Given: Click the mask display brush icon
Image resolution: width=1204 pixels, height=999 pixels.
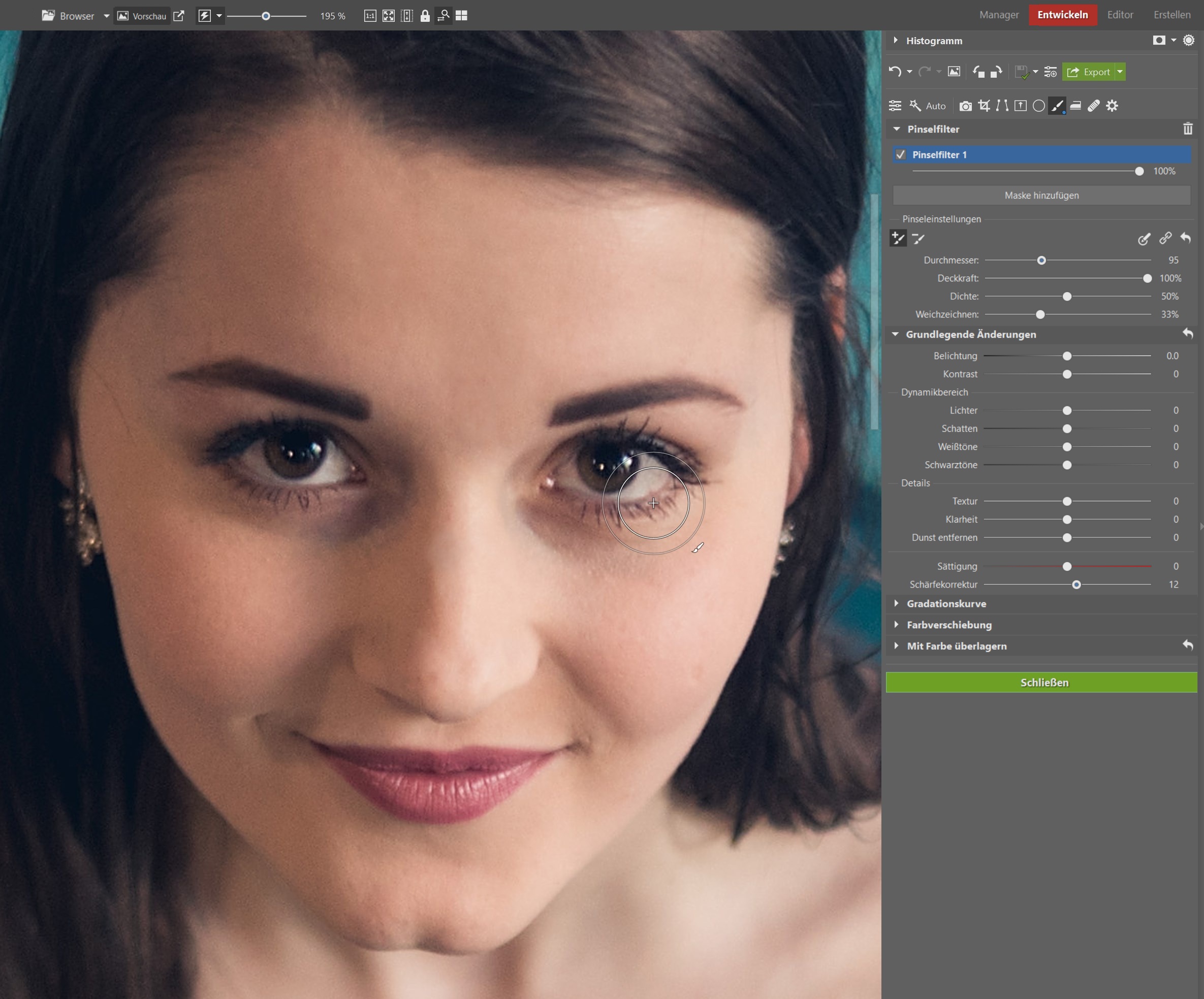Looking at the screenshot, I should click(x=1144, y=238).
